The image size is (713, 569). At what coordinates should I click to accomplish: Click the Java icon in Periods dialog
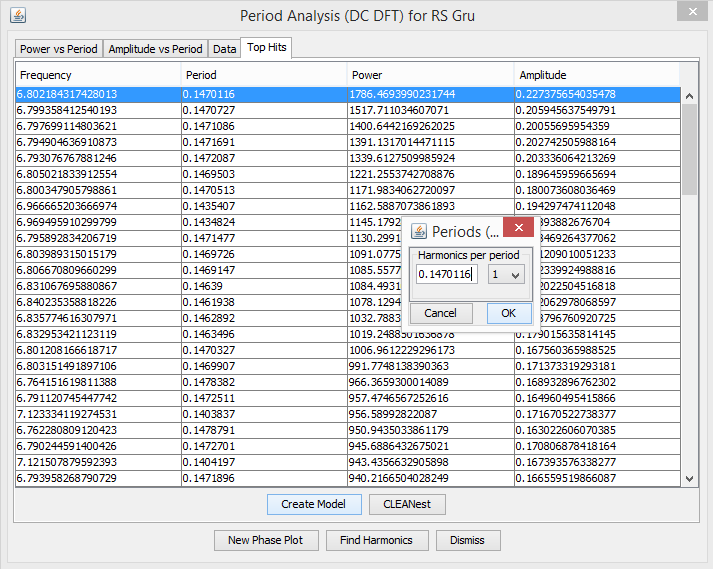pyautogui.click(x=420, y=232)
